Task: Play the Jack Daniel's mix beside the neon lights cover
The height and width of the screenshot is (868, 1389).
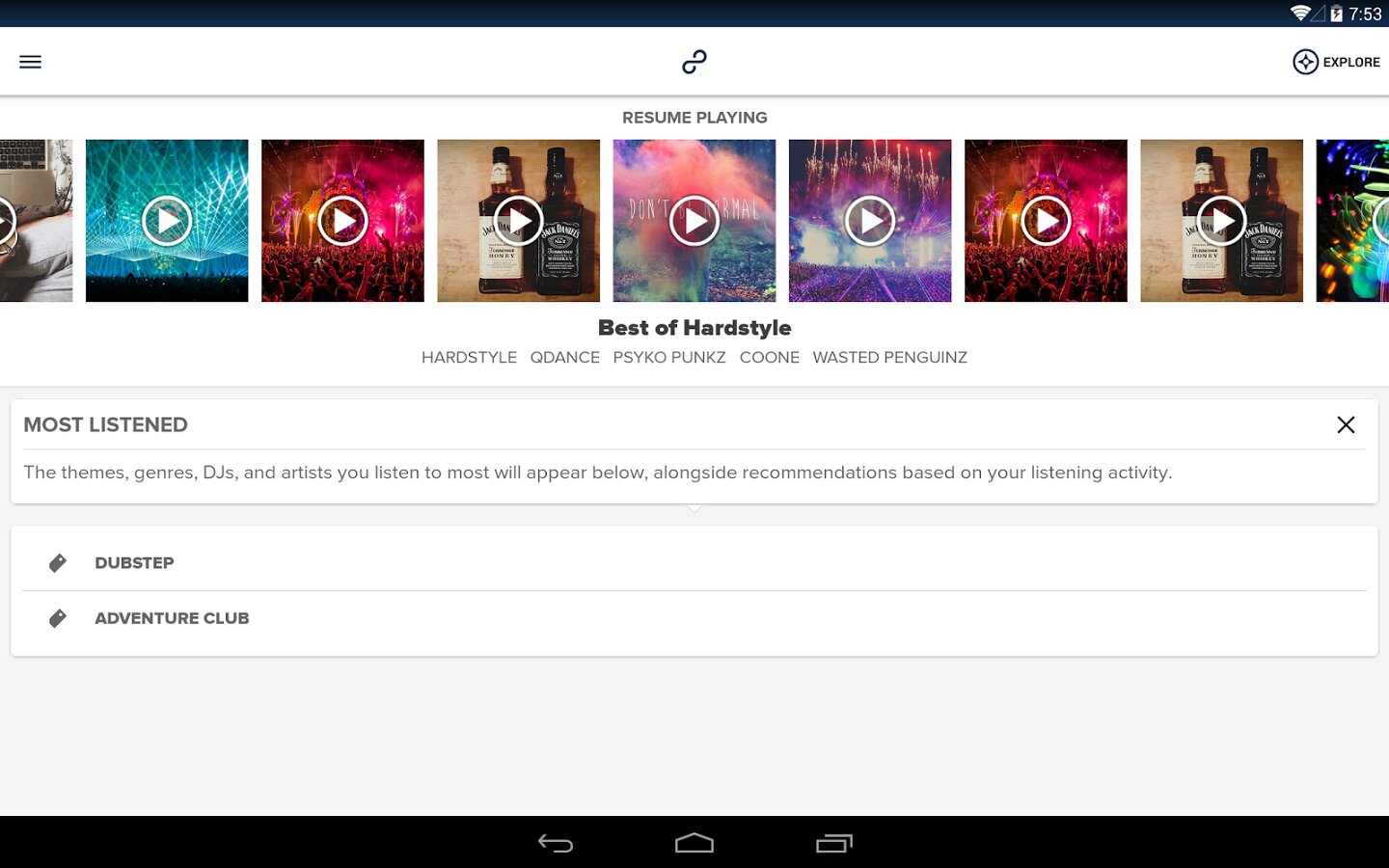Action: (1222, 221)
